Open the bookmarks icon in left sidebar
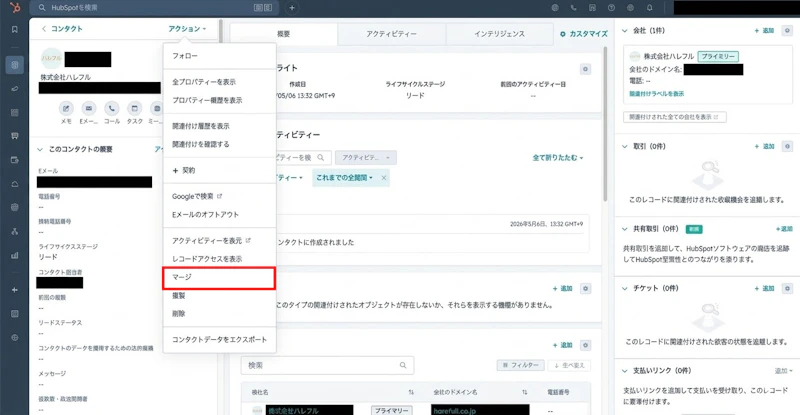800x415 pixels. (x=15, y=30)
